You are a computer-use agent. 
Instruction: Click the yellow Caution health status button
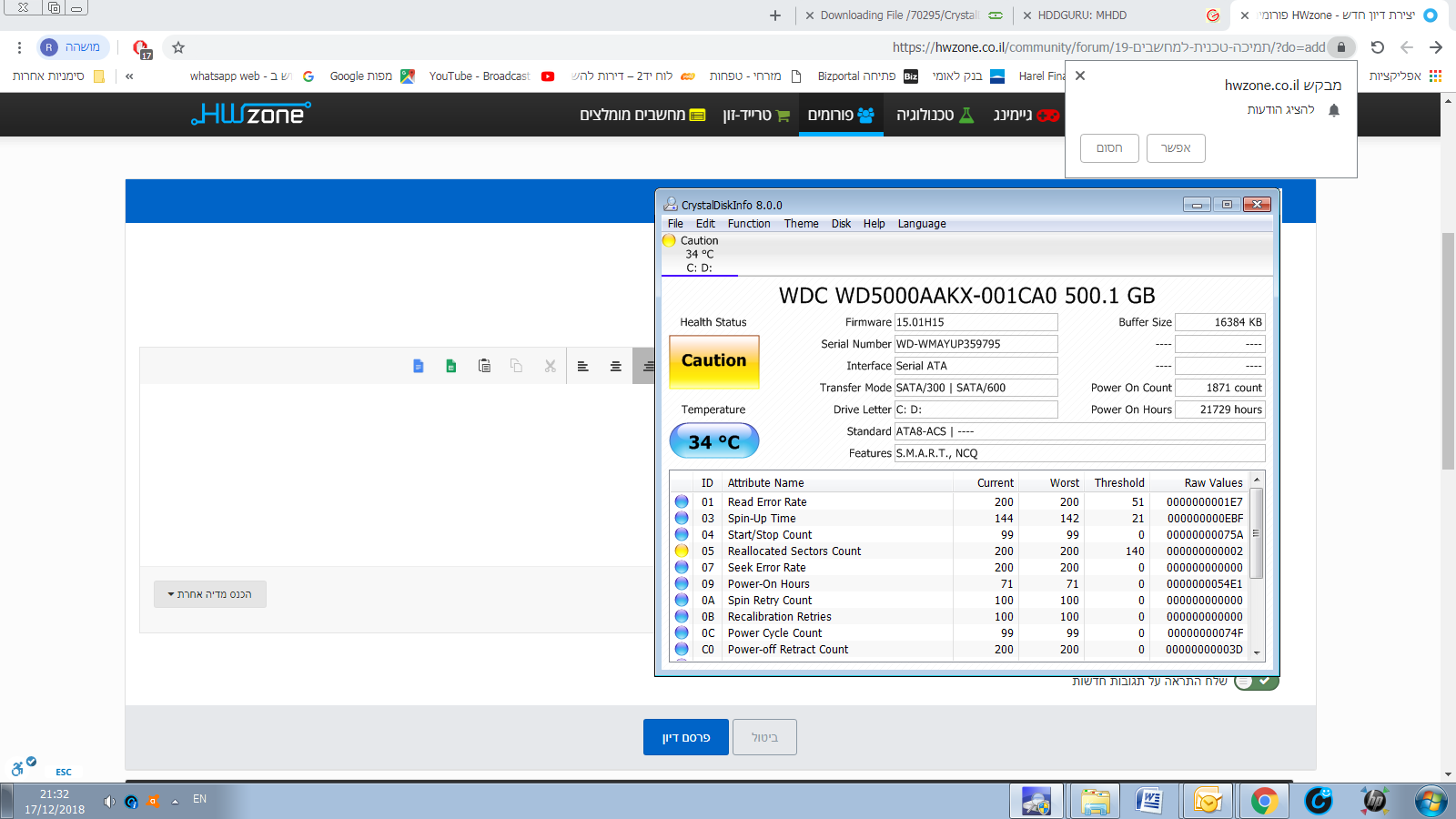(x=714, y=361)
